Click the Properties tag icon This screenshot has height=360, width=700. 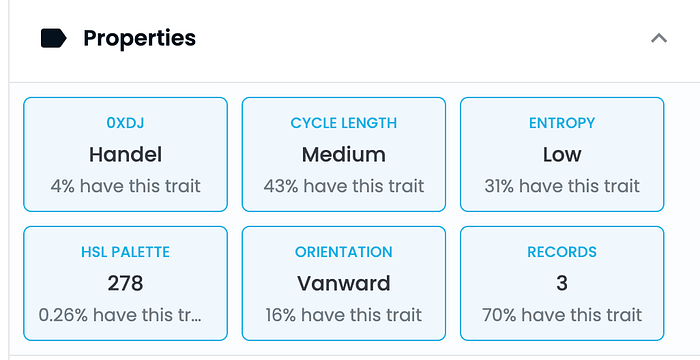54,38
